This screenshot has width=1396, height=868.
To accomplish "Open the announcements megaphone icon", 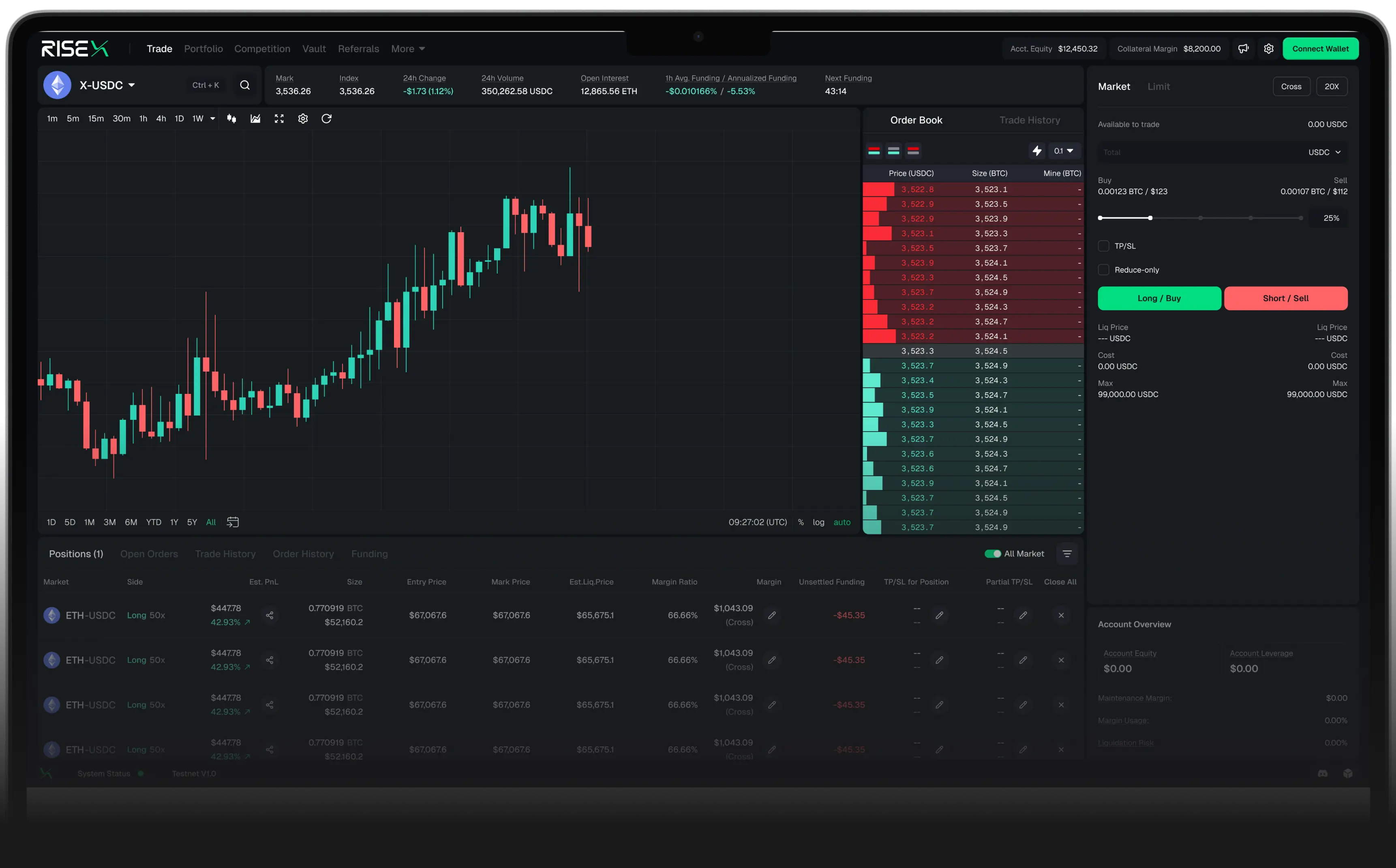I will (1244, 49).
